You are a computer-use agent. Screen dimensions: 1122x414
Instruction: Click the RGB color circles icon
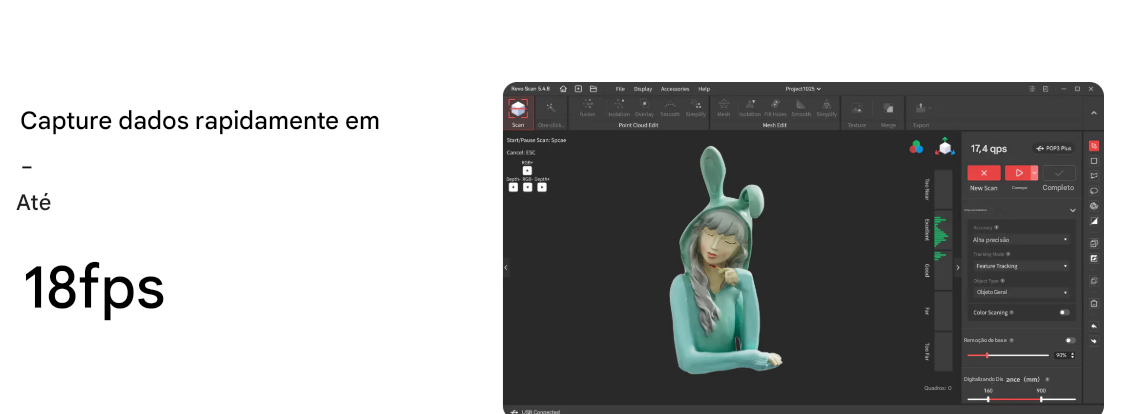tap(916, 147)
